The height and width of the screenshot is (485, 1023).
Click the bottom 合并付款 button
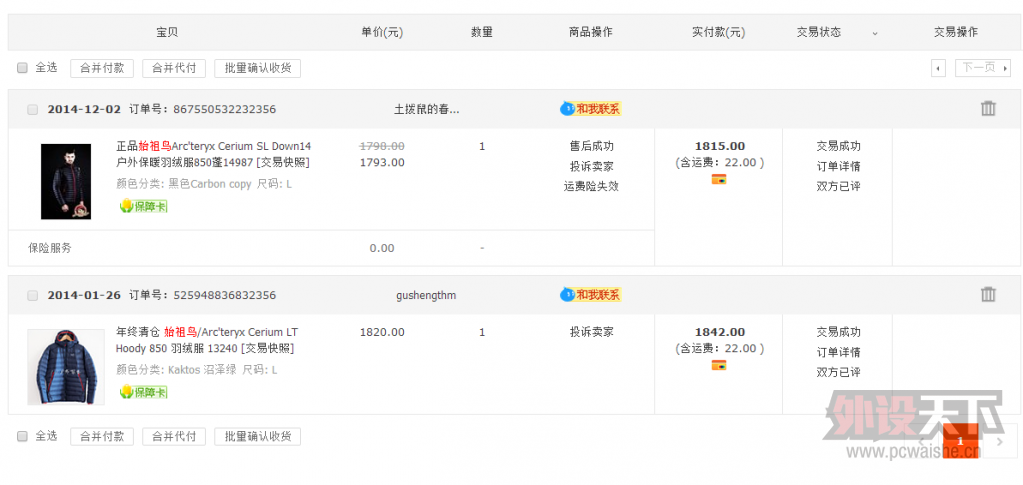[x=102, y=437]
